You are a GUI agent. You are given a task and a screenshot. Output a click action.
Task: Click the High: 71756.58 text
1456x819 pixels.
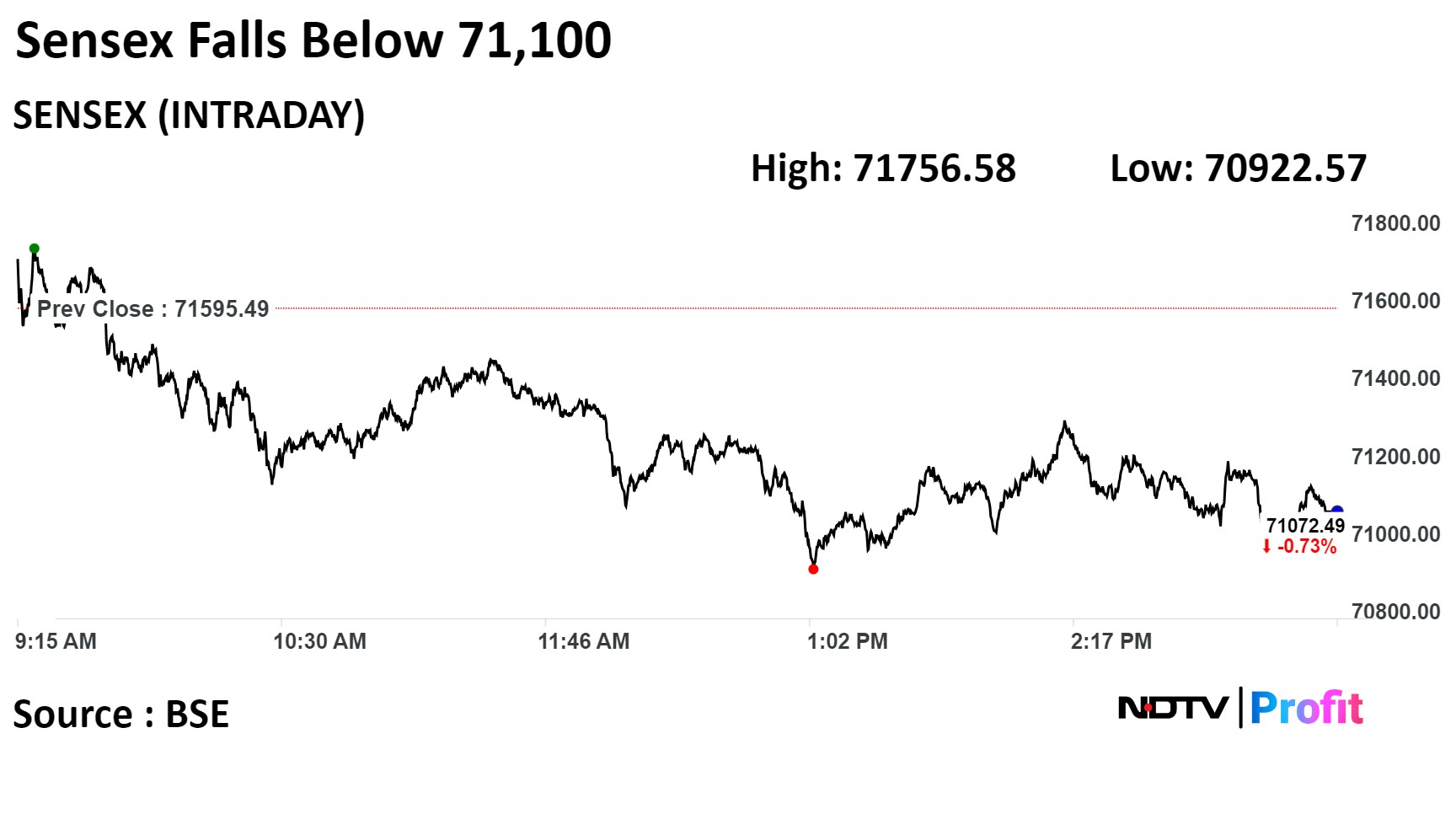pyautogui.click(x=883, y=169)
